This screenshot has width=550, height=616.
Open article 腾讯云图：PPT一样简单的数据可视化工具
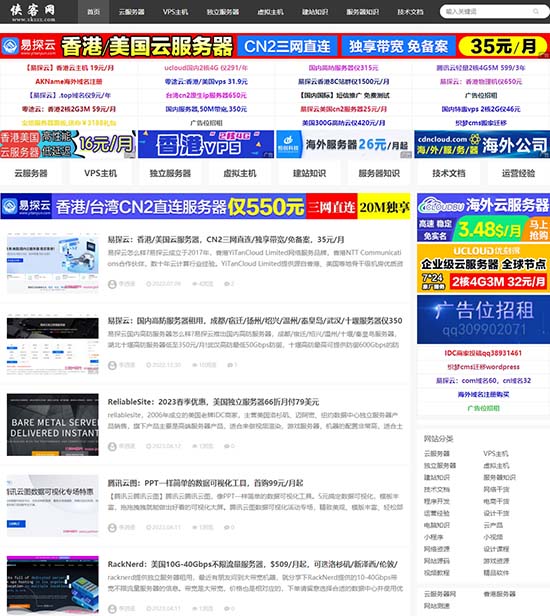(x=205, y=483)
